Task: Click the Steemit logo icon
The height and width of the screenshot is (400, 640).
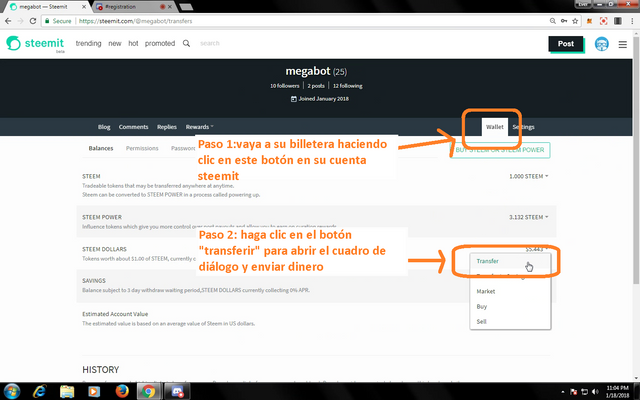Action: pyautogui.click(x=13, y=43)
